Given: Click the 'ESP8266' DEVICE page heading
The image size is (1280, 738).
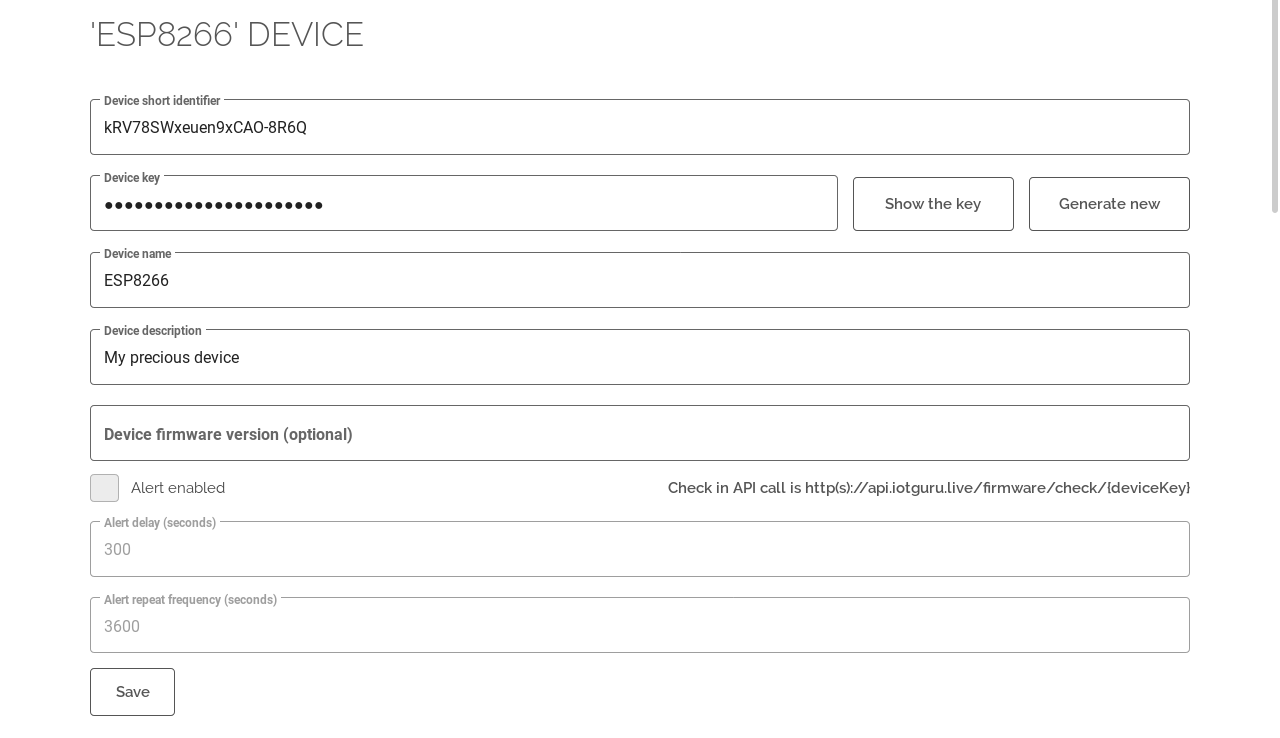Looking at the screenshot, I should coord(227,35).
